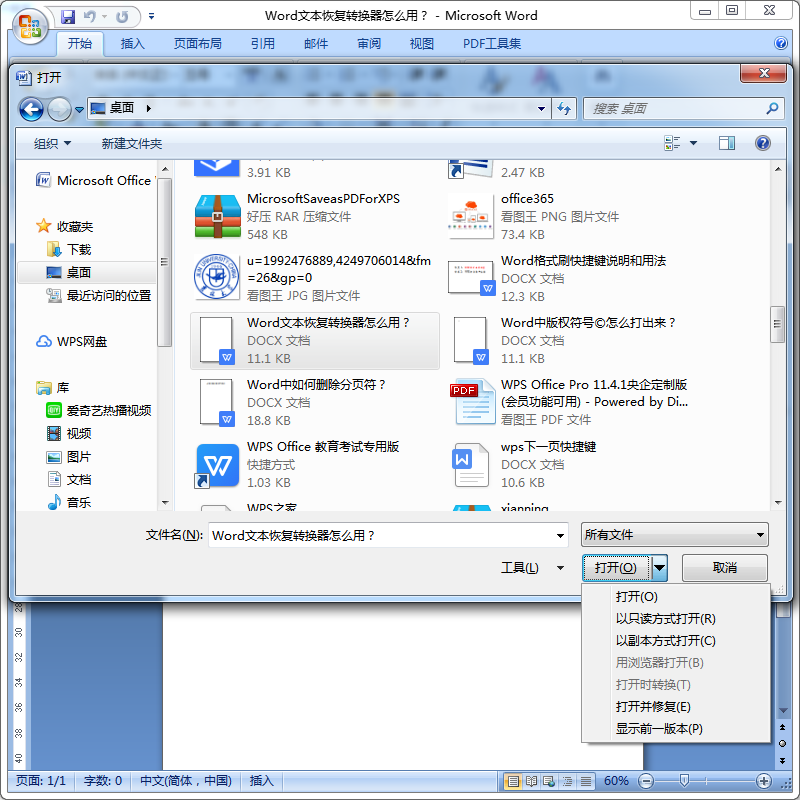Select the MicrosoftSaveasPDFForXPS RAR archive icon

pyautogui.click(x=217, y=216)
